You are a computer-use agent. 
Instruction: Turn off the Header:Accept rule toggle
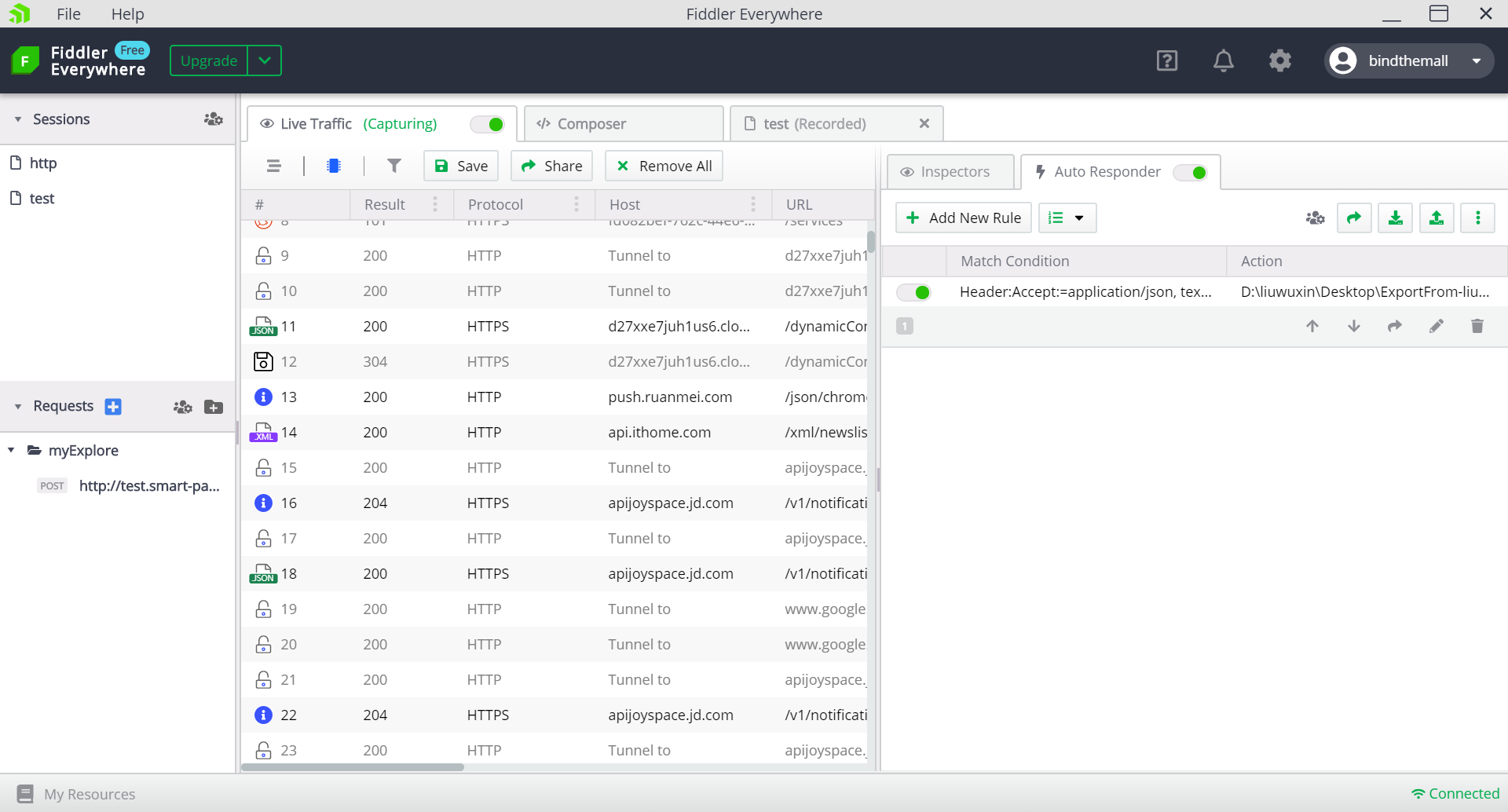(914, 292)
